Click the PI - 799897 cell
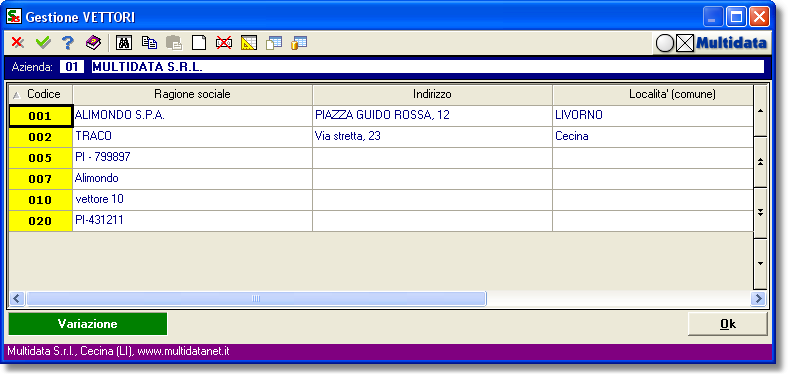The image size is (788, 376). point(192,158)
